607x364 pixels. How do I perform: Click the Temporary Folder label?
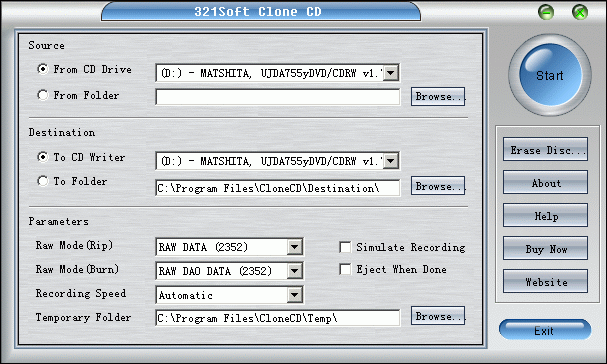pyautogui.click(x=83, y=317)
